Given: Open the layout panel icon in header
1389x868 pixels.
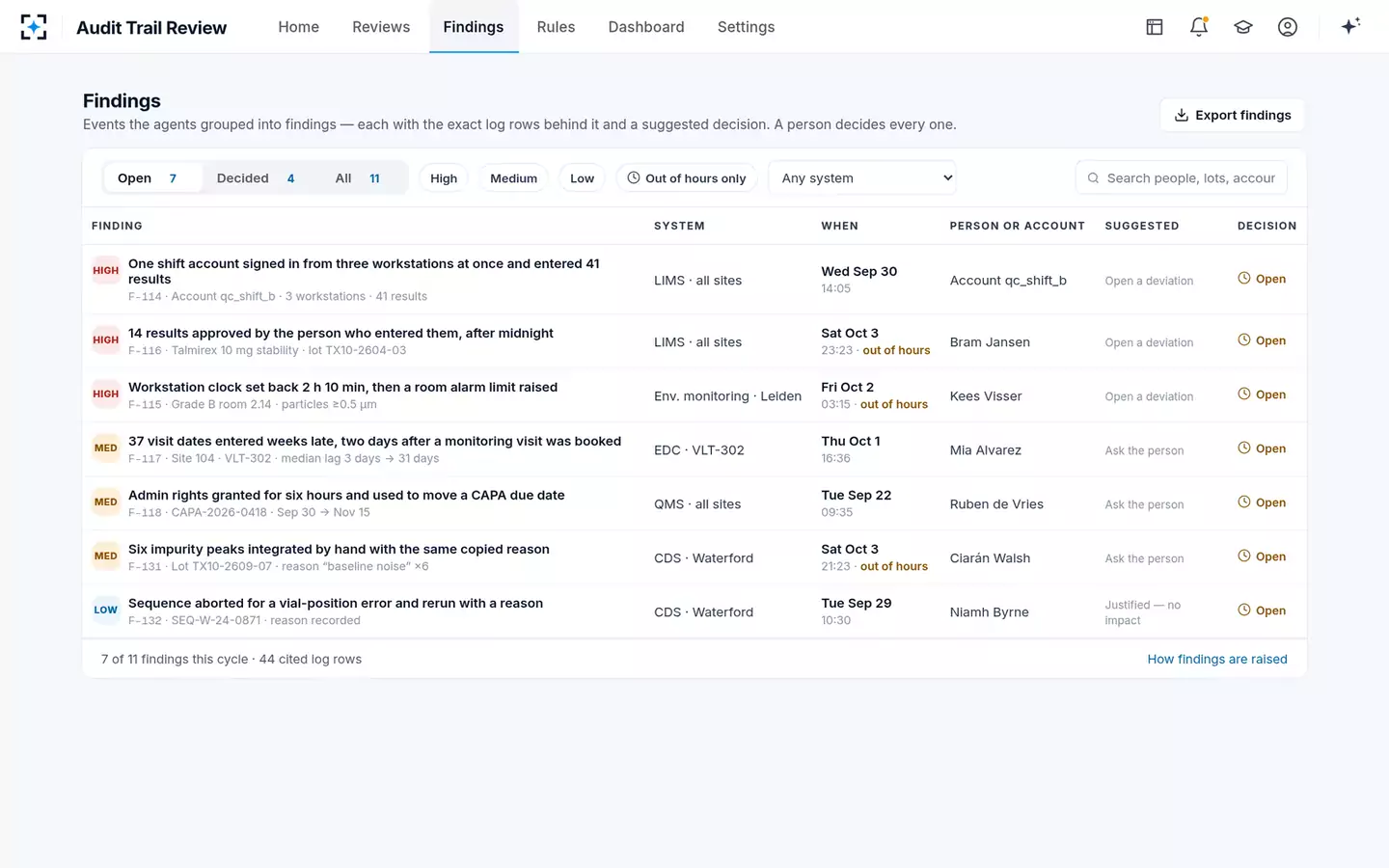Looking at the screenshot, I should [x=1155, y=27].
